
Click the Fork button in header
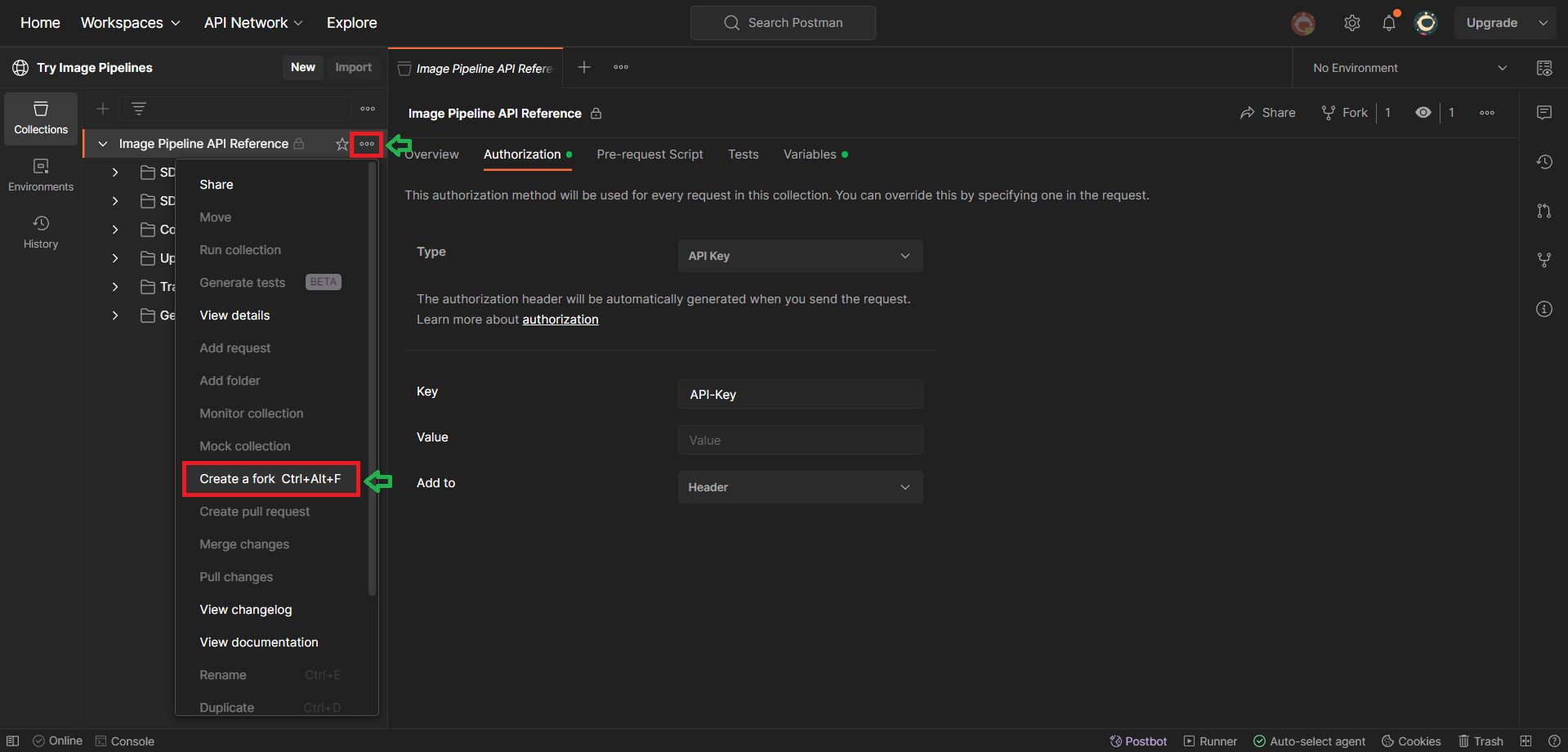(x=1344, y=113)
